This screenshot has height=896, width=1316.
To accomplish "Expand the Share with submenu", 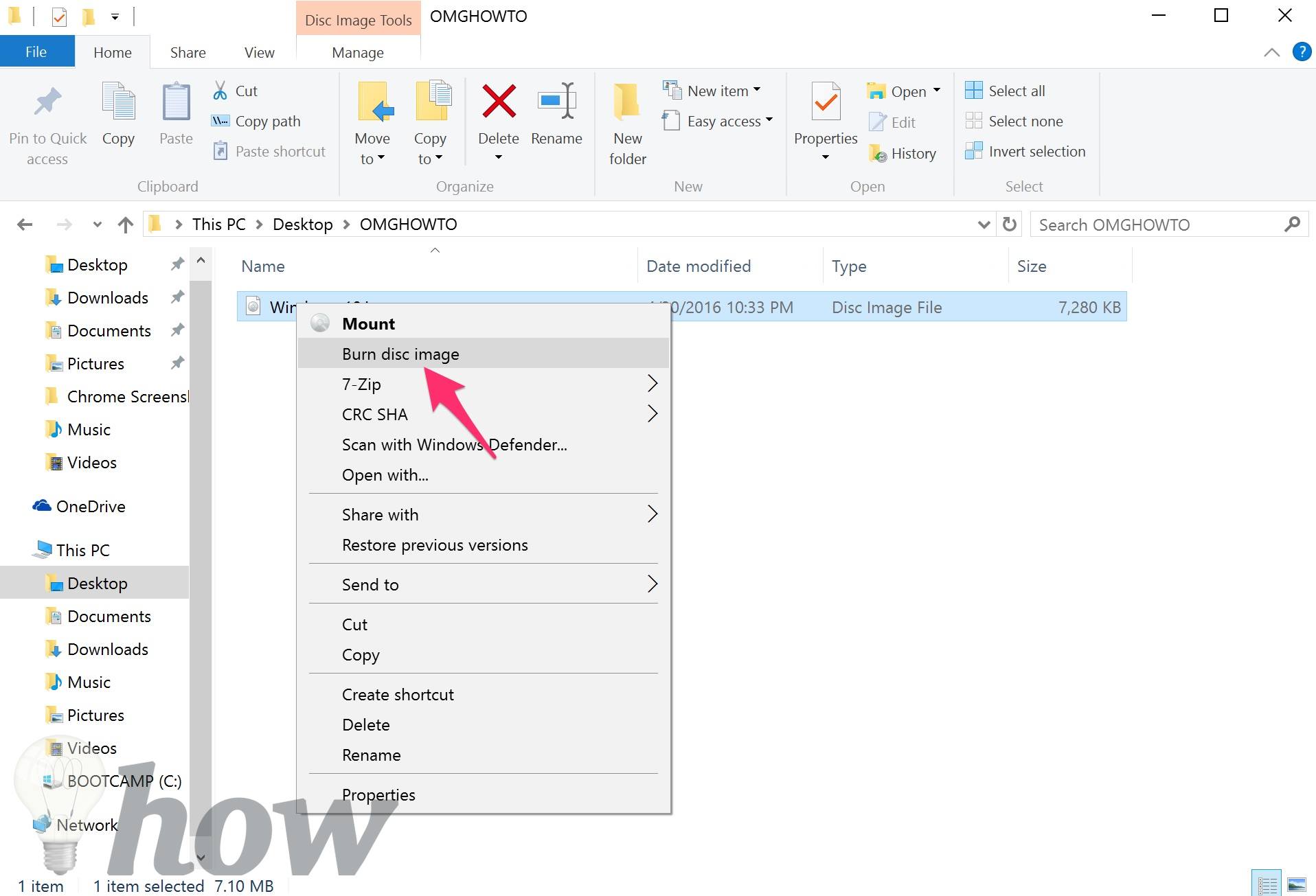I will click(484, 514).
